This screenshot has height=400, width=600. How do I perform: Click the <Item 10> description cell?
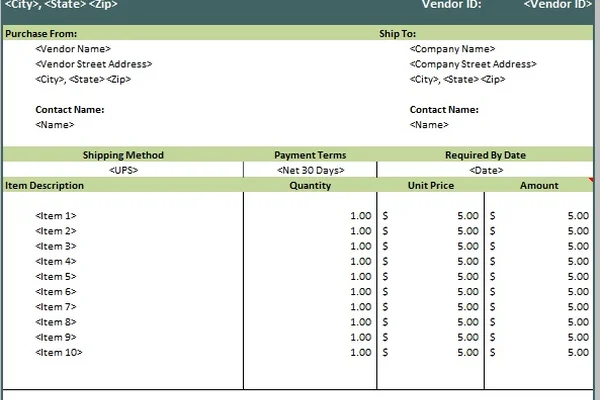click(59, 353)
